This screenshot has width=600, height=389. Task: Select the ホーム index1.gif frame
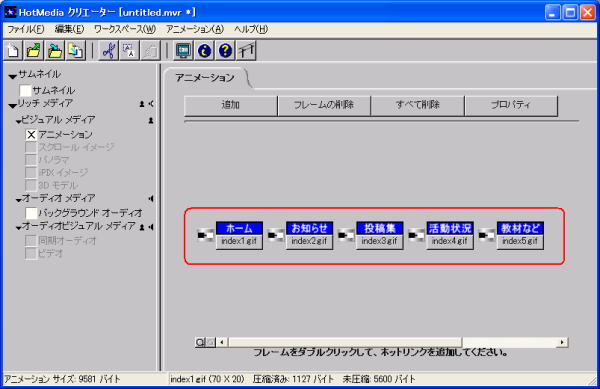pyautogui.click(x=239, y=235)
